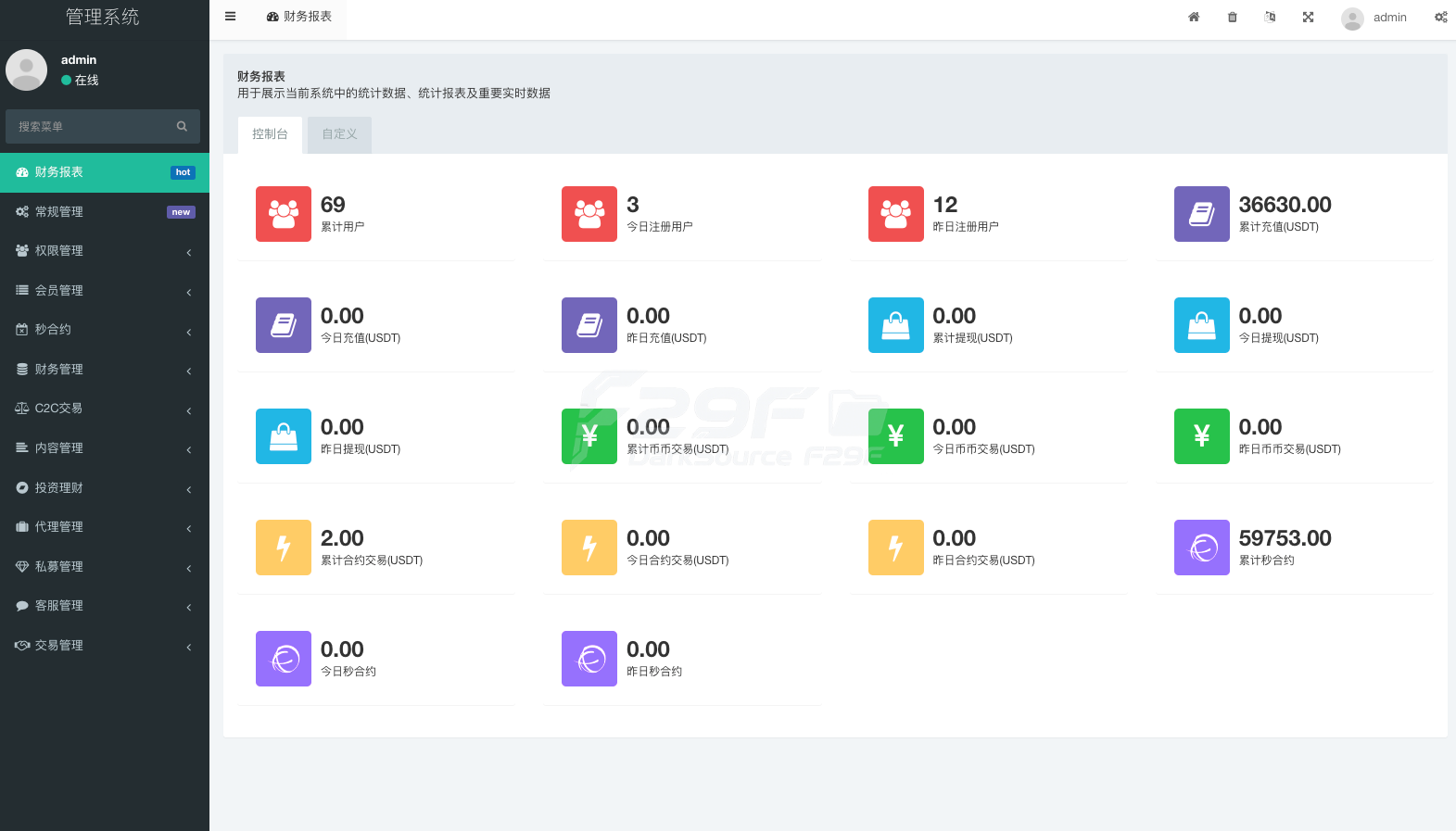Click the fullscreen expand icon
The image size is (1456, 831).
click(x=1308, y=18)
